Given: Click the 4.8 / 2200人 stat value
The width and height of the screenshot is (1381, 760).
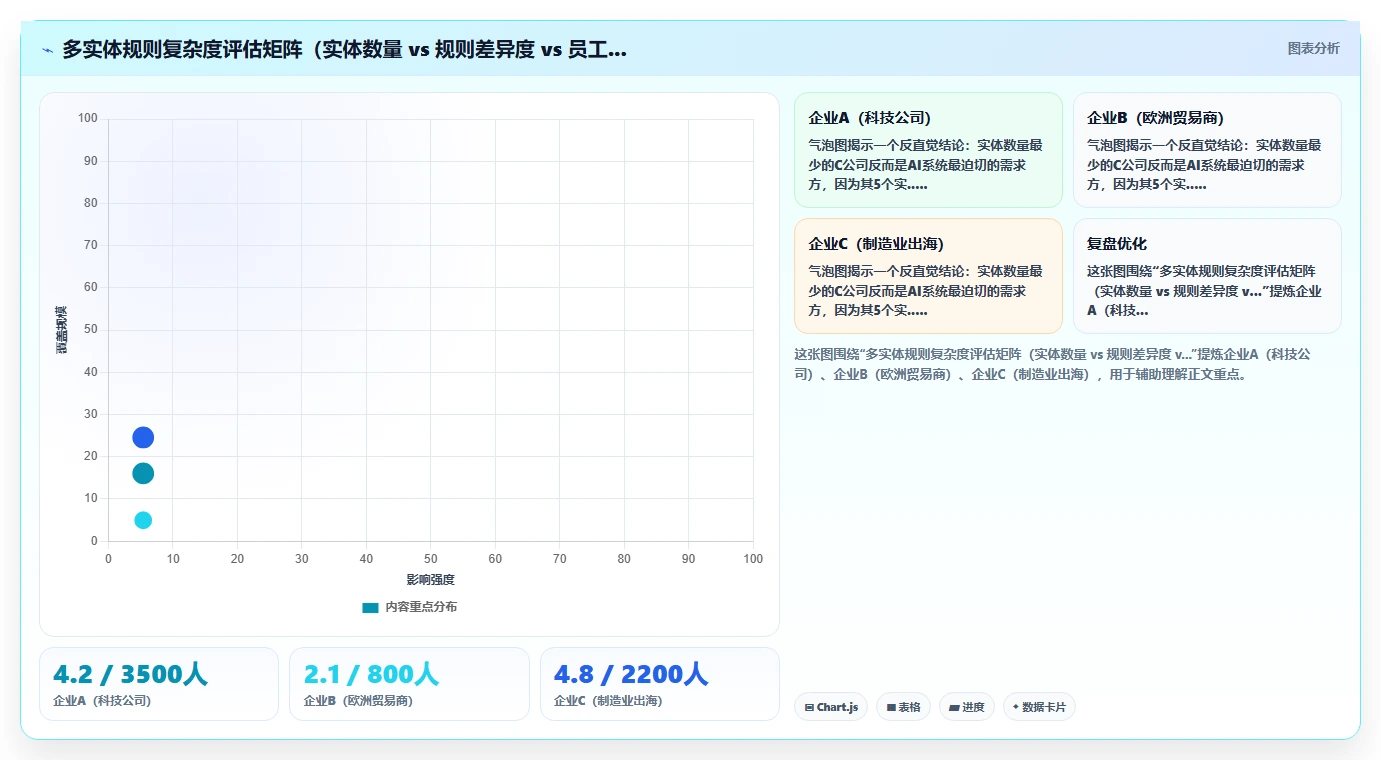Looking at the screenshot, I should pos(631,675).
